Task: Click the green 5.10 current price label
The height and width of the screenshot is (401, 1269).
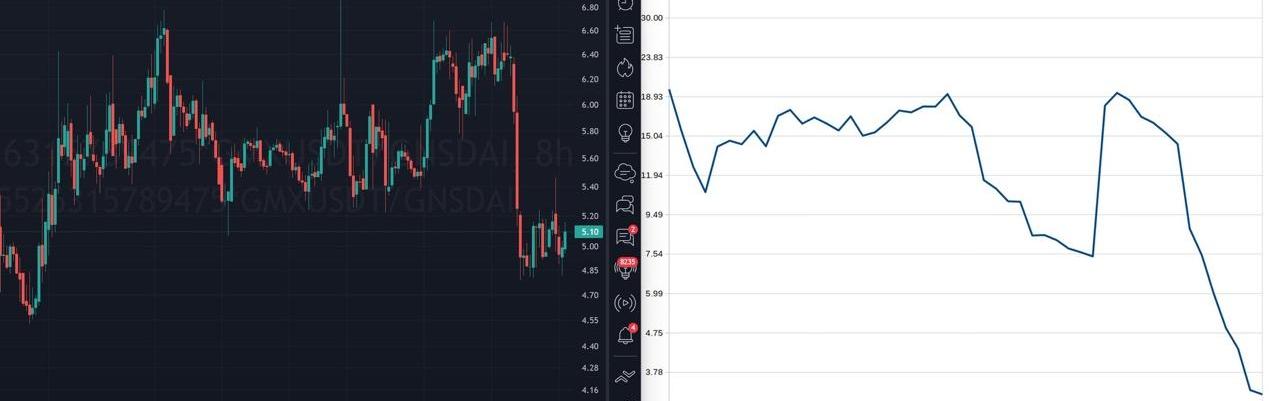Action: pos(590,232)
